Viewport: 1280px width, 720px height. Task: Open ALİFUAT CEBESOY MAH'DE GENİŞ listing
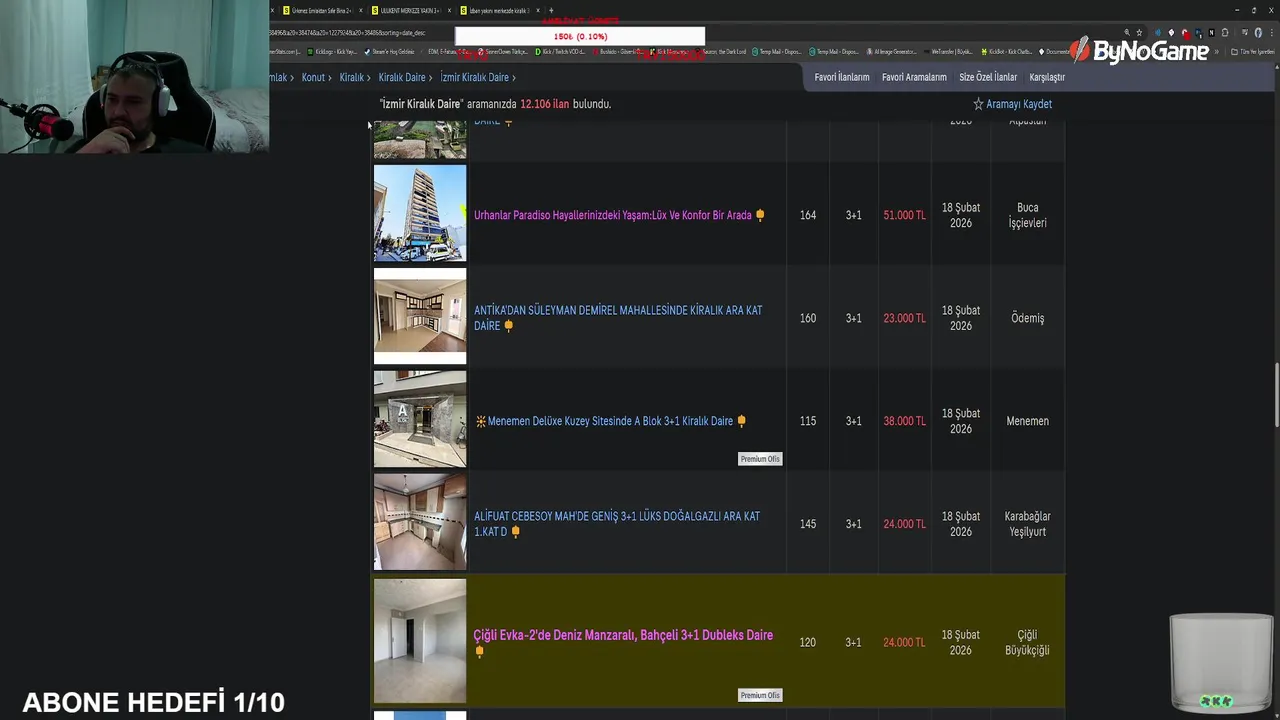click(x=617, y=524)
